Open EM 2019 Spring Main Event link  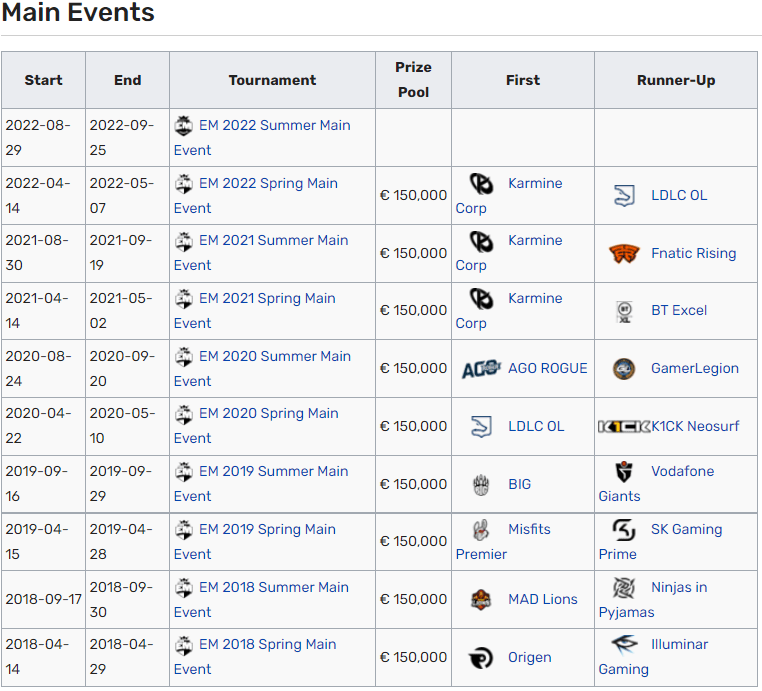(x=255, y=542)
